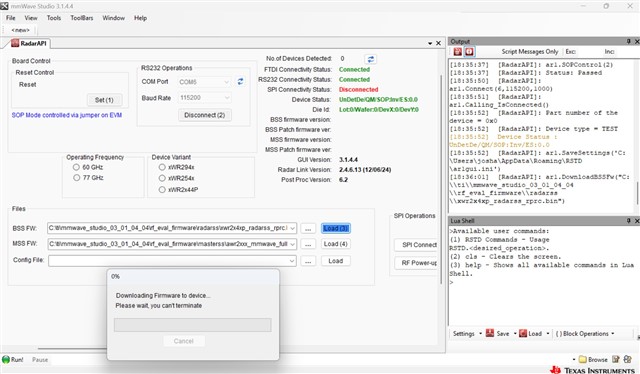Open the View menu

31,18
